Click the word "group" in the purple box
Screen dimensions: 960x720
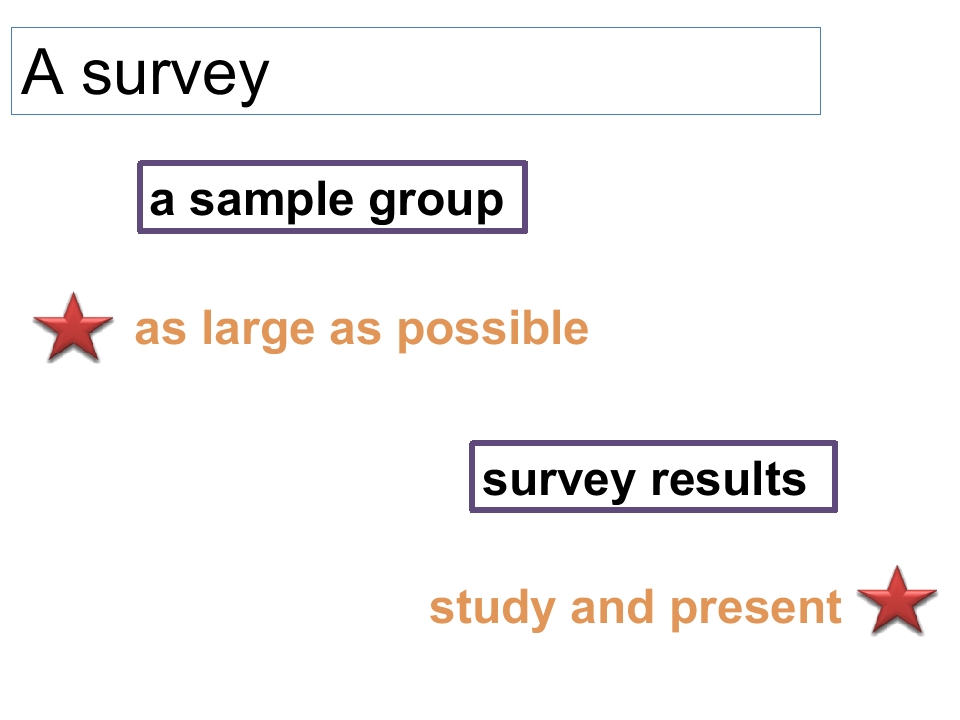click(x=437, y=203)
